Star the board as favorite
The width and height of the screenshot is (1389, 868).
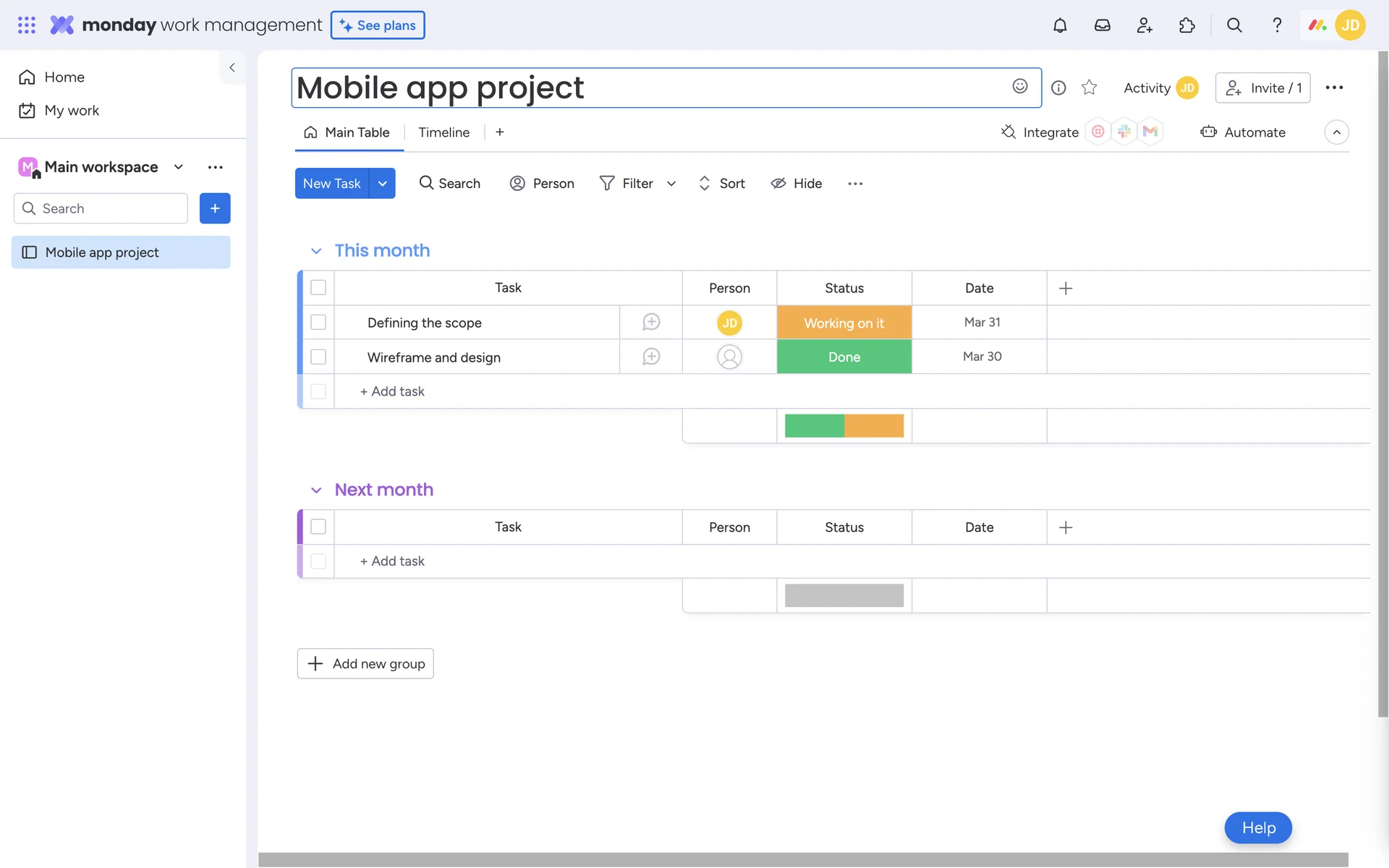[1089, 88]
